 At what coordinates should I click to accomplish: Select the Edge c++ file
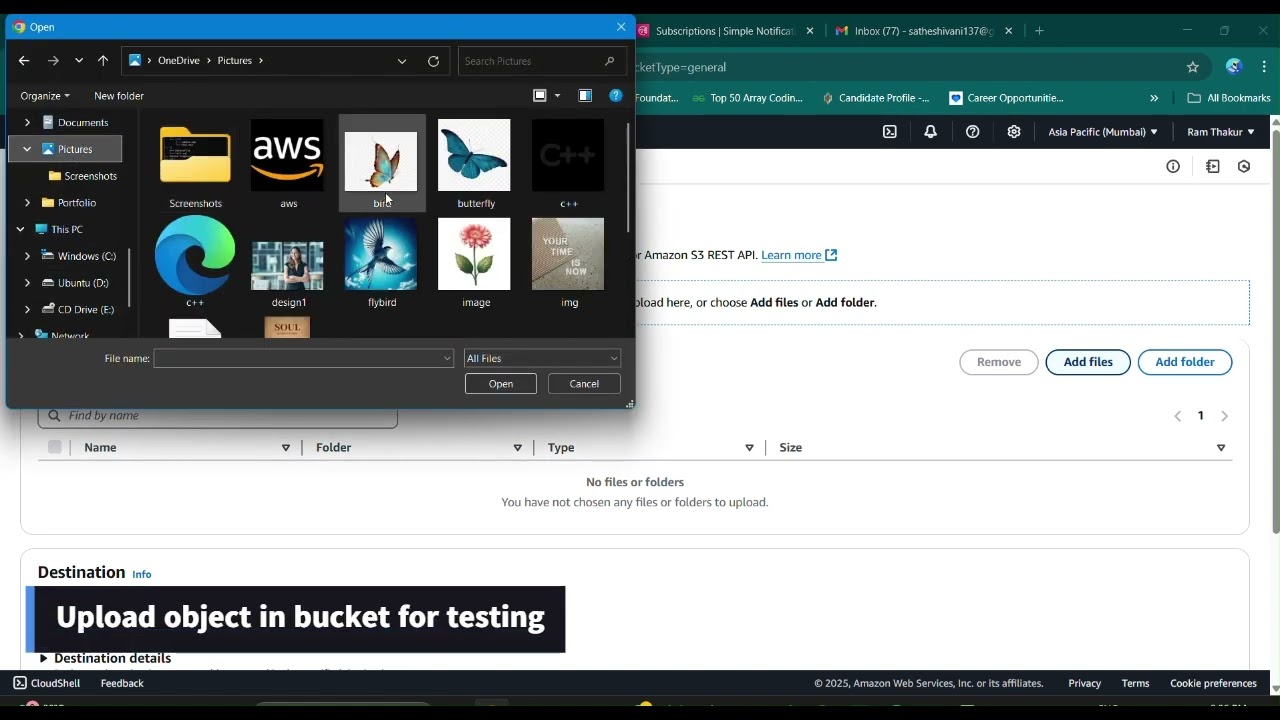195,263
